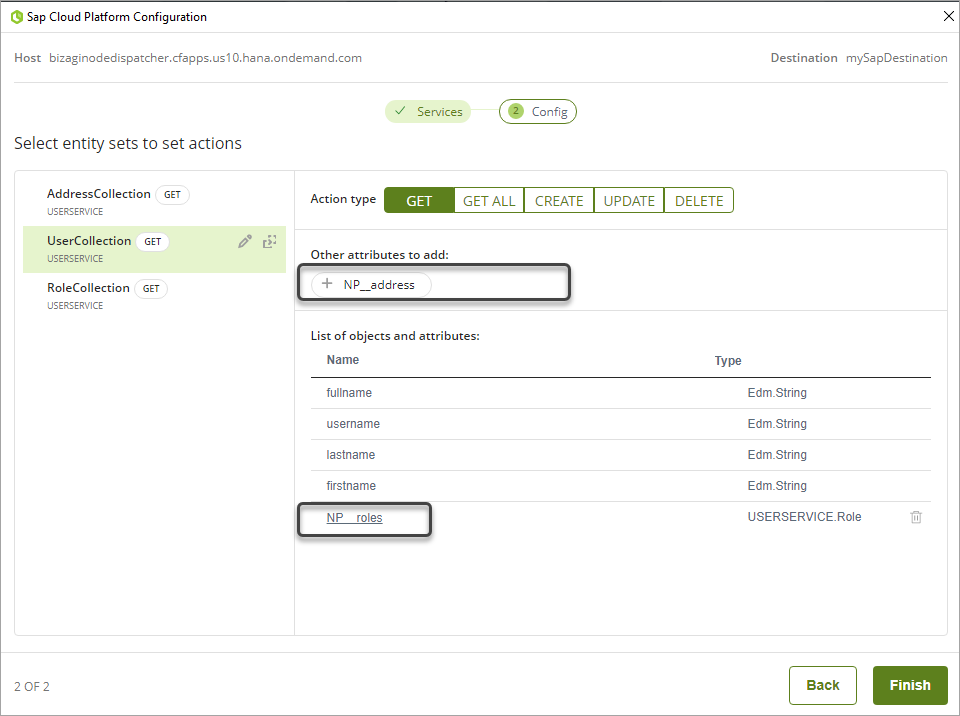This screenshot has height=716, width=960.
Task: Delete the NP__roles row with trash icon
Action: pyautogui.click(x=916, y=517)
